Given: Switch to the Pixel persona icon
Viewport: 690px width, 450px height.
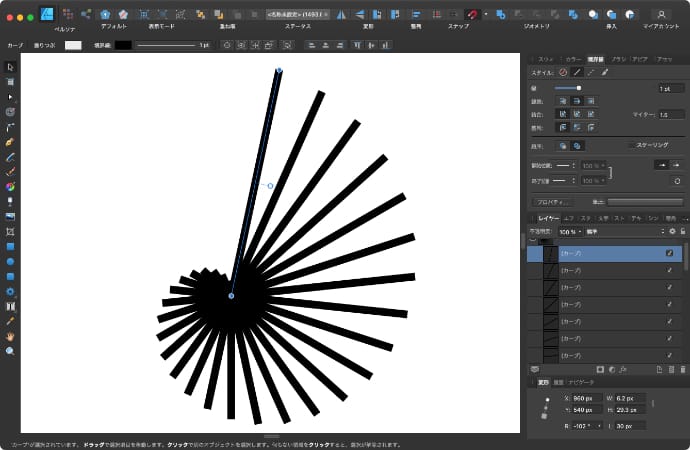Looking at the screenshot, I should point(68,14).
